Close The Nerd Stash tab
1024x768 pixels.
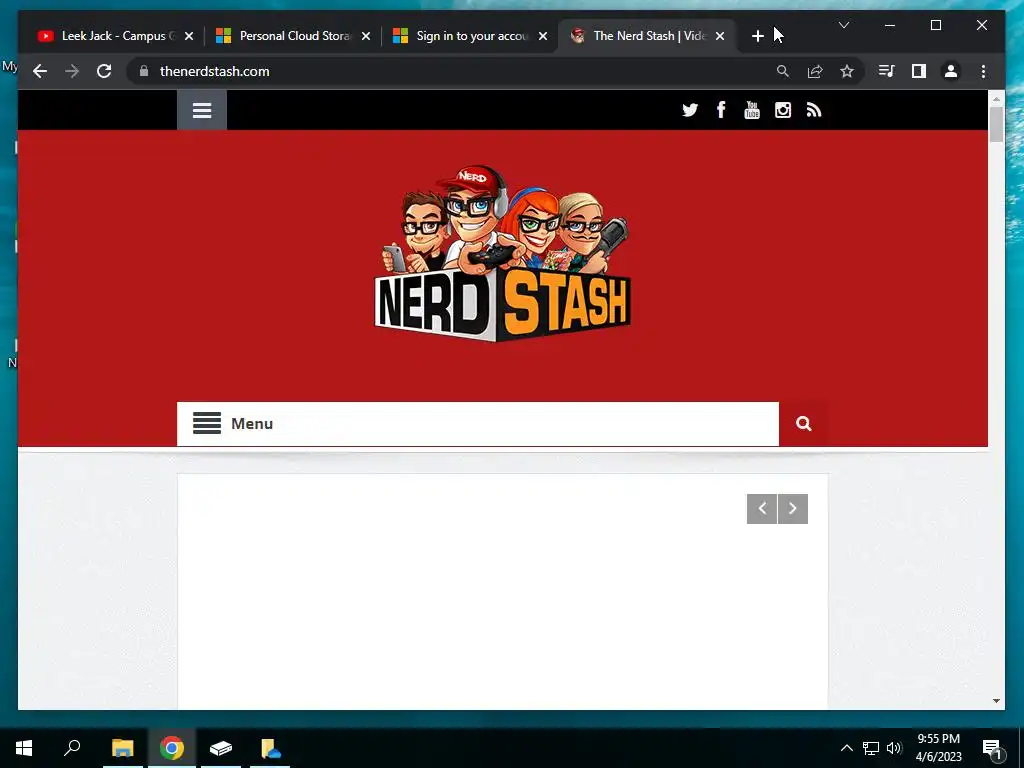pos(720,36)
